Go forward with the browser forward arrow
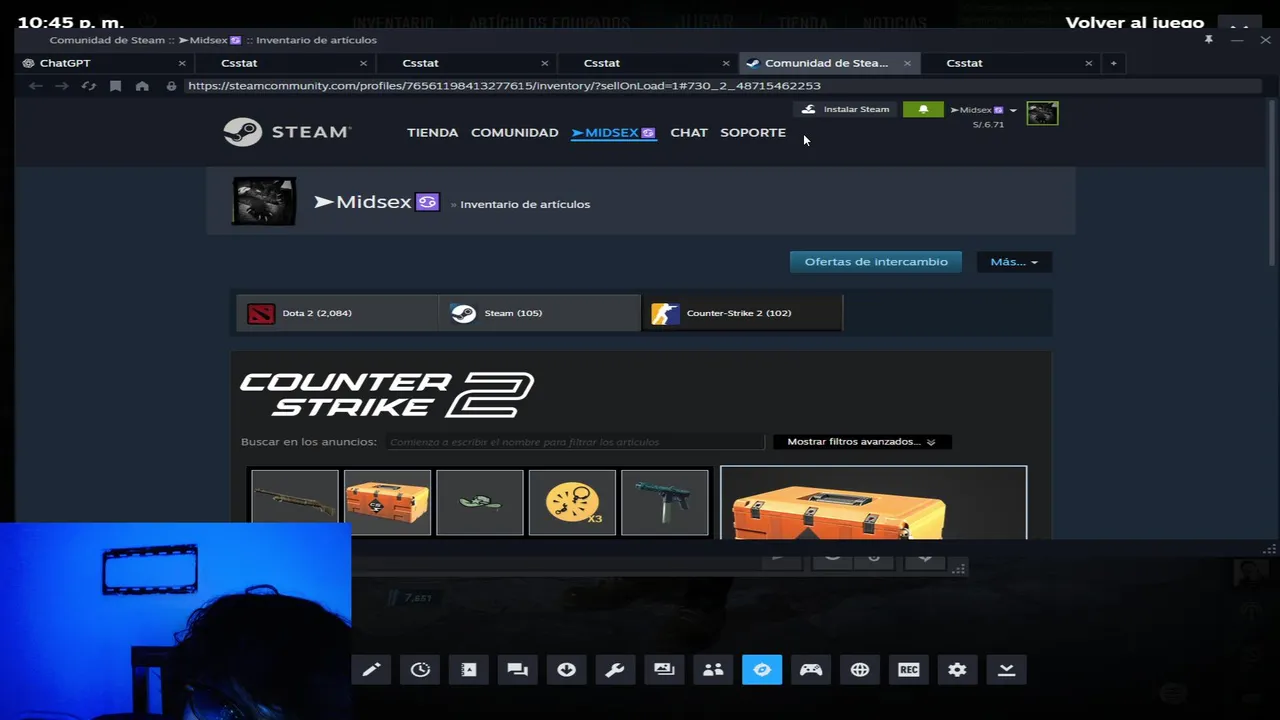The image size is (1280, 720). tap(62, 86)
